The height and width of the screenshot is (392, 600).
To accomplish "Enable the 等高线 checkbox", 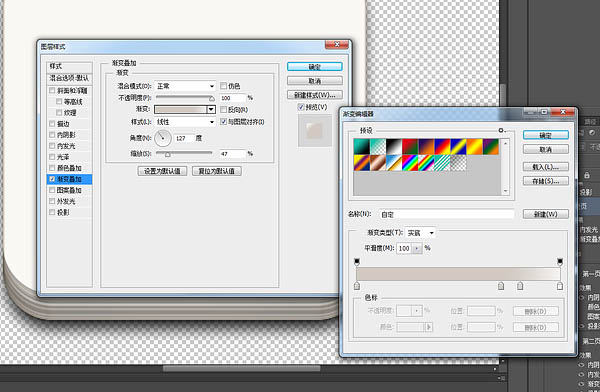I will point(59,101).
